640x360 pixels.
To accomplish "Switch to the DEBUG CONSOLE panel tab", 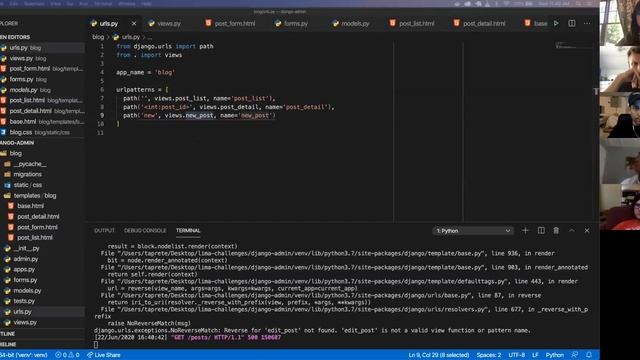I will click(x=145, y=231).
